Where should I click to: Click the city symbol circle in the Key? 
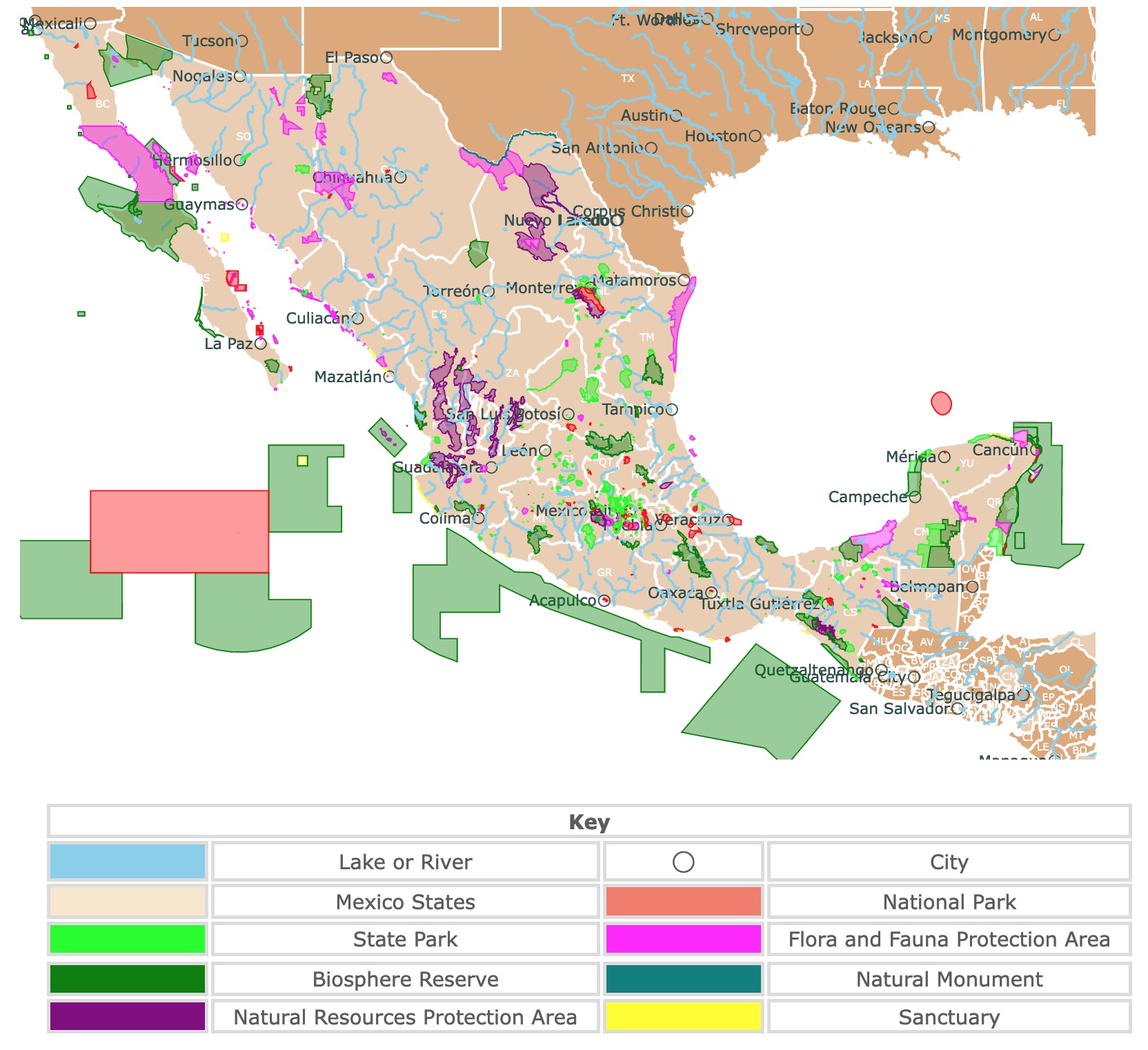682,862
